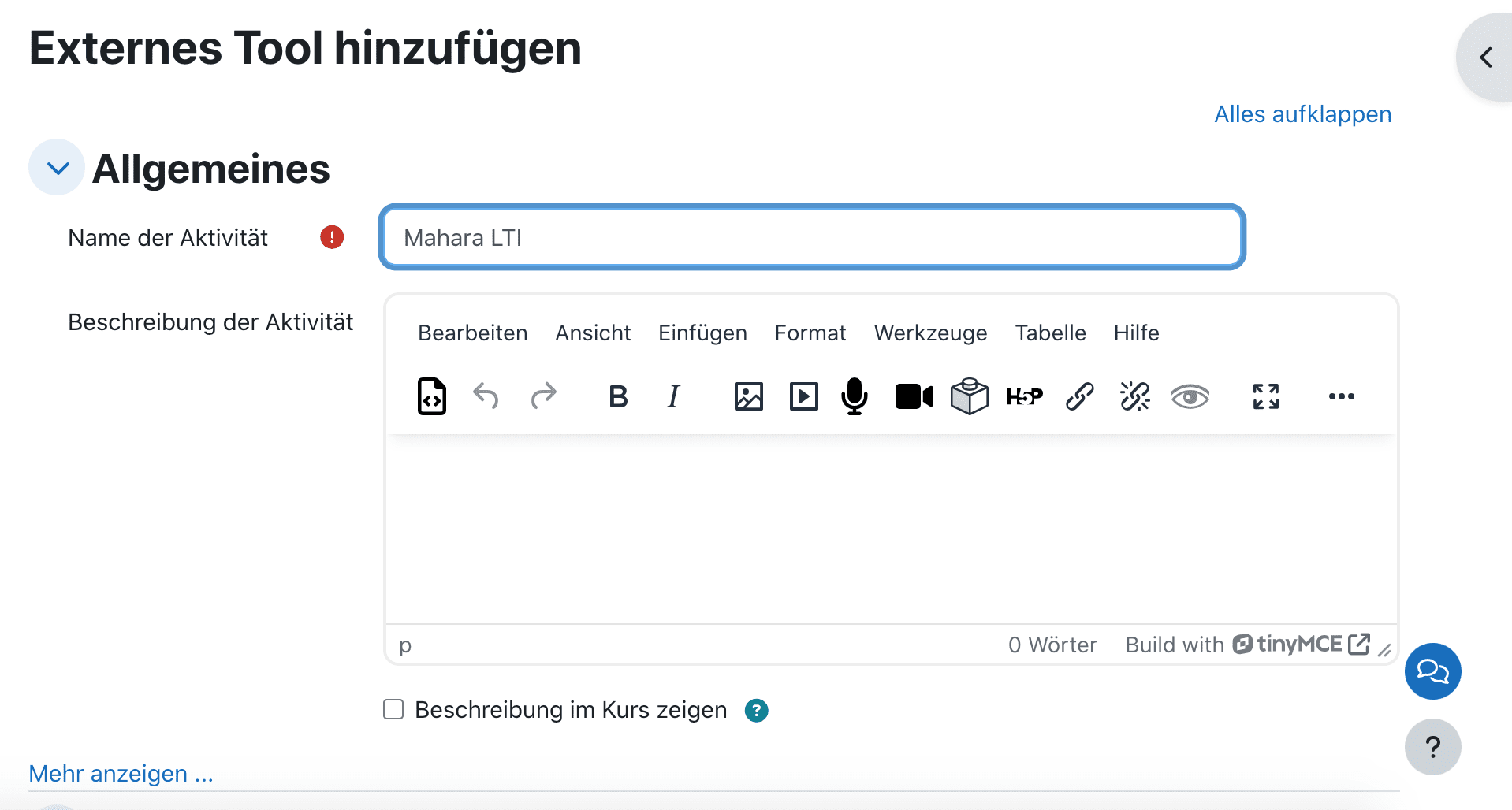Open the Hilfe menu
Viewport: 1512px width, 810px height.
(x=1136, y=333)
